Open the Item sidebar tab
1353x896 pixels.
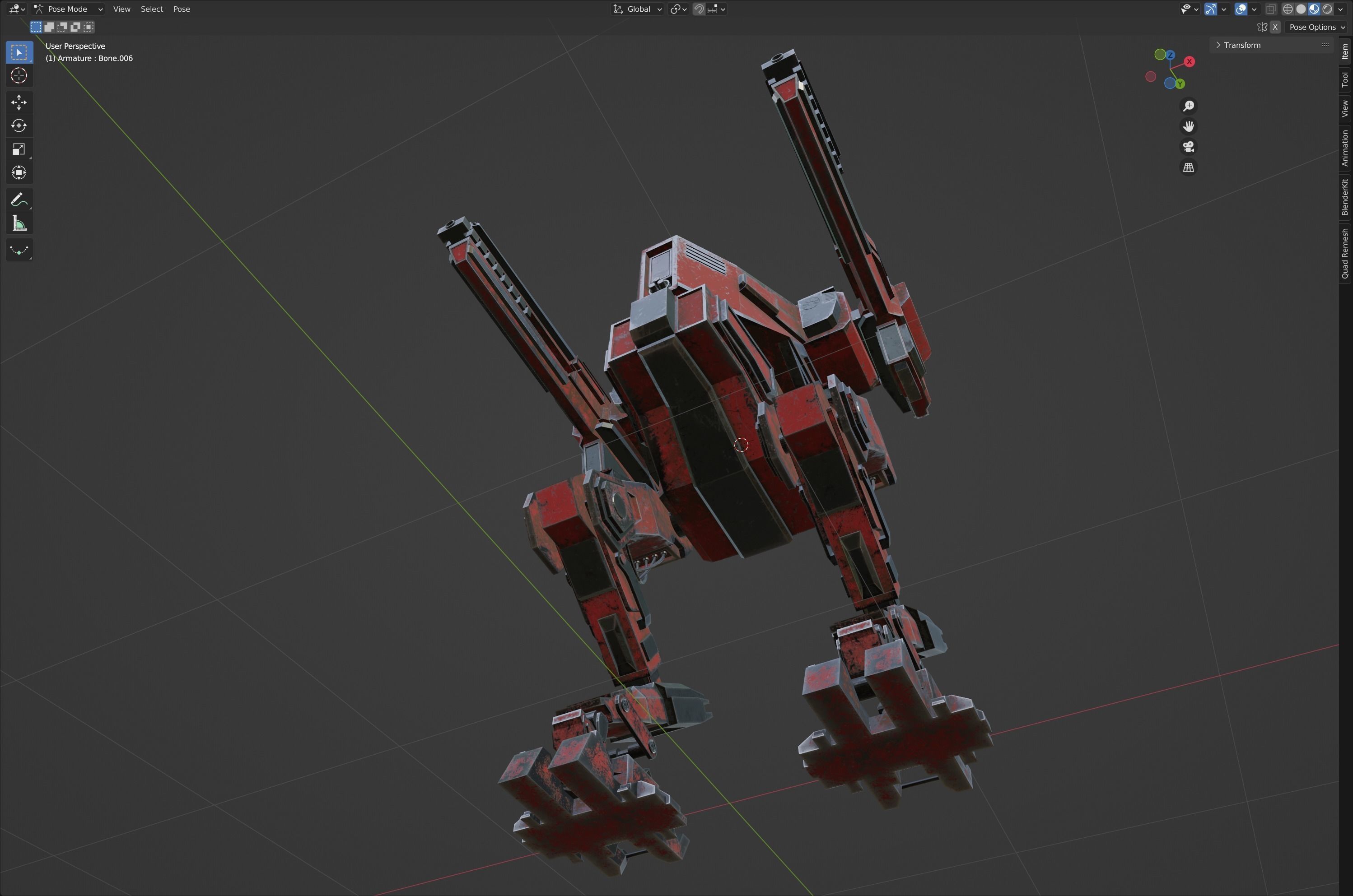[x=1345, y=51]
